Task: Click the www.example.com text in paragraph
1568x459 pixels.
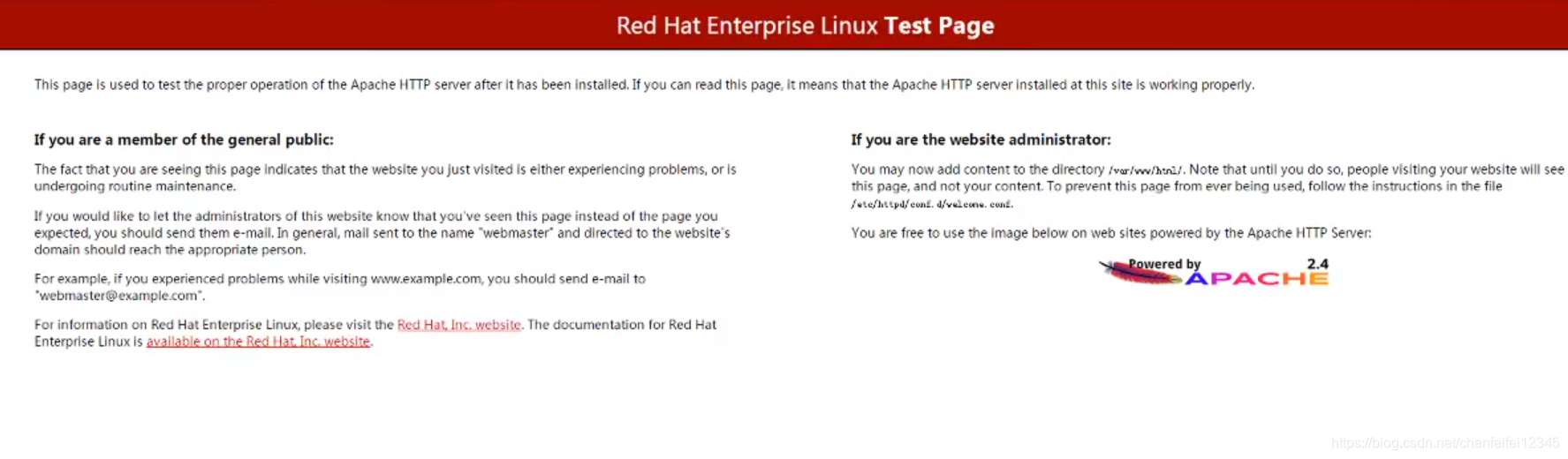Action: tap(426, 279)
